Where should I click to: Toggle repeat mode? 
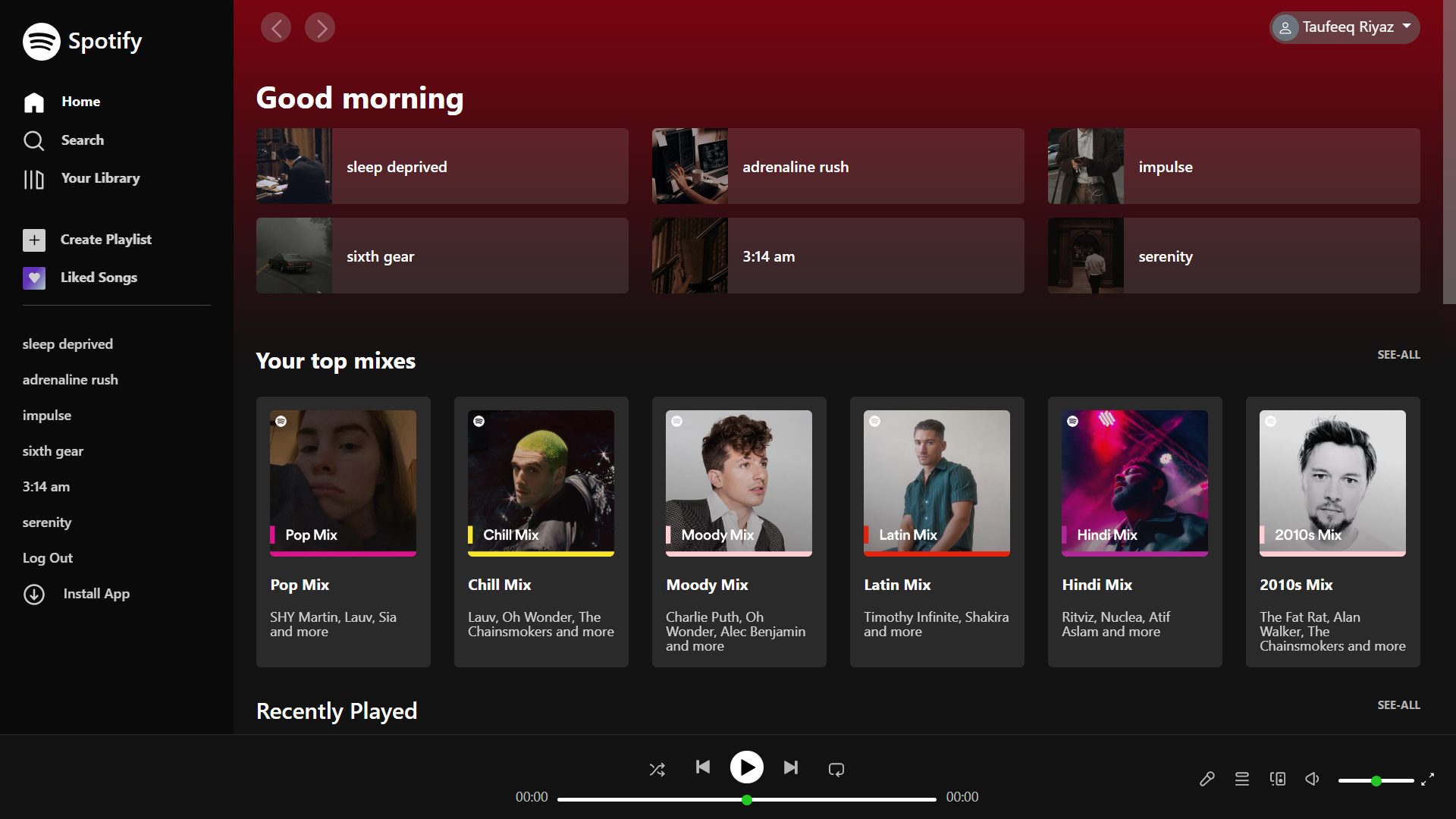pos(836,770)
